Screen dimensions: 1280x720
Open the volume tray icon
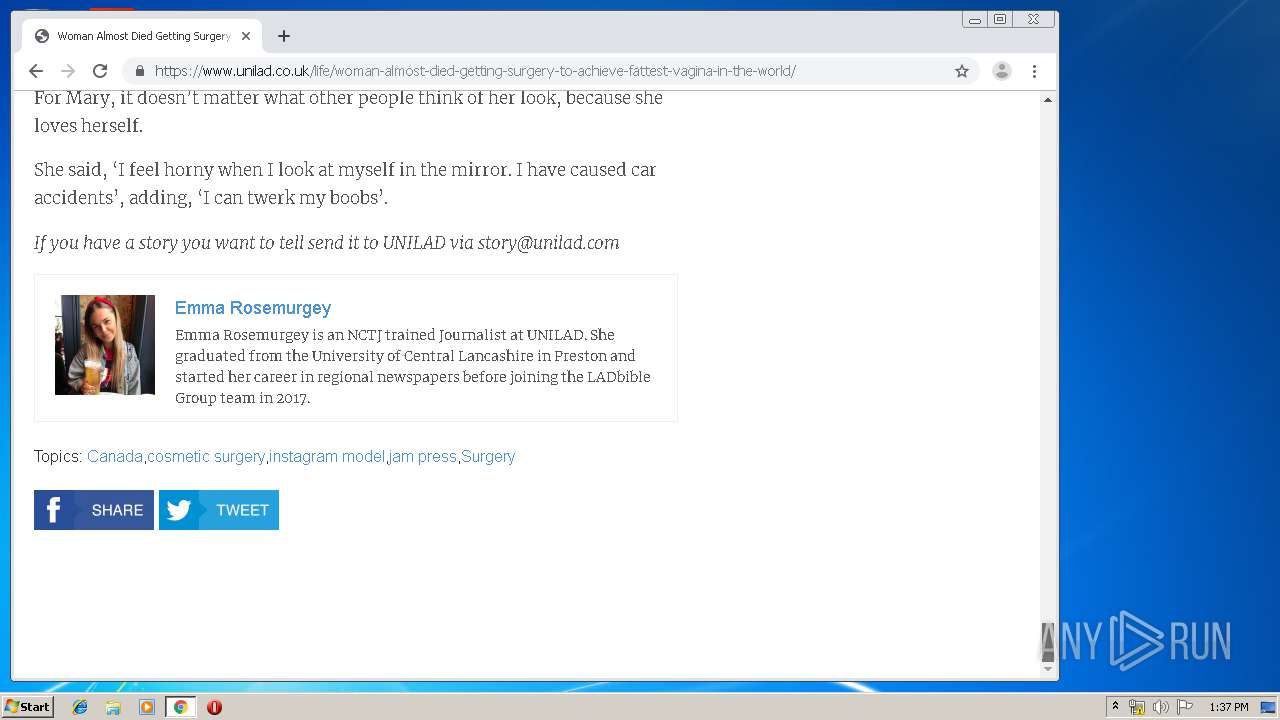[1161, 707]
